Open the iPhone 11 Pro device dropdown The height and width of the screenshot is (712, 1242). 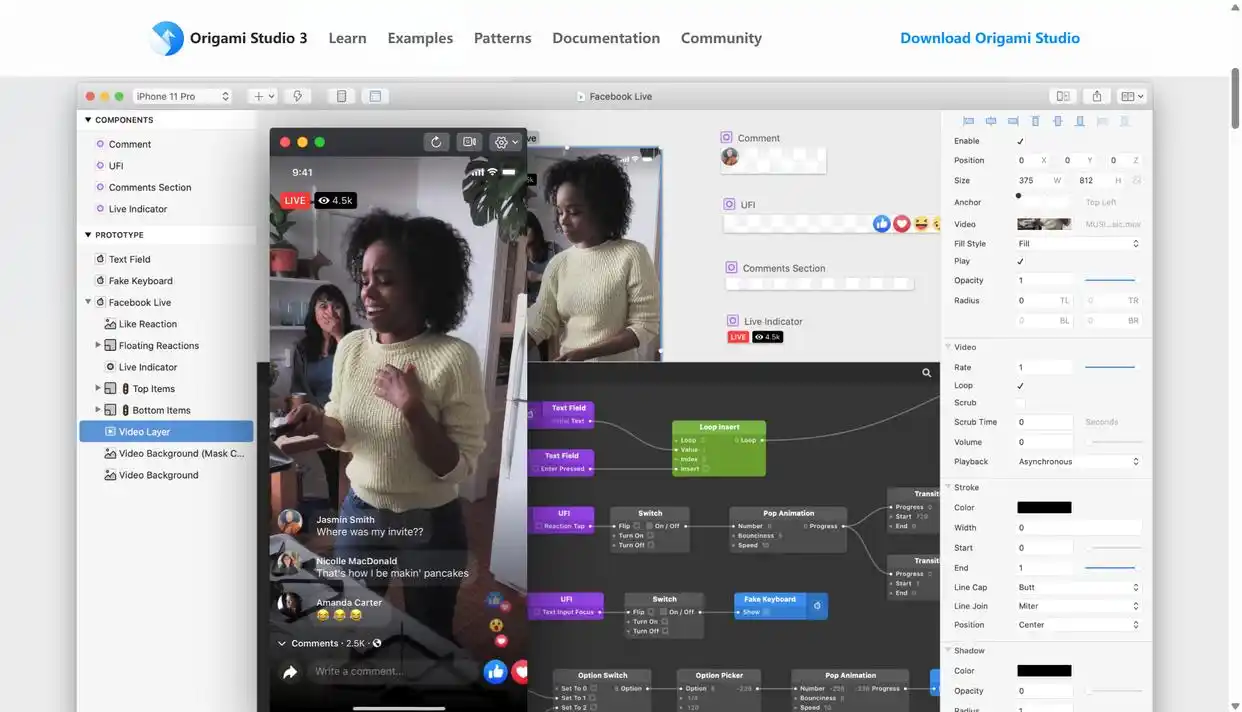pyautogui.click(x=182, y=96)
